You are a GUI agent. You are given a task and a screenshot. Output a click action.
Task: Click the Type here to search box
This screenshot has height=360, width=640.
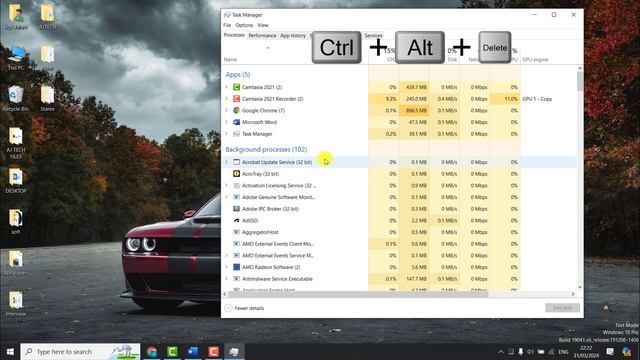[x=80, y=351]
